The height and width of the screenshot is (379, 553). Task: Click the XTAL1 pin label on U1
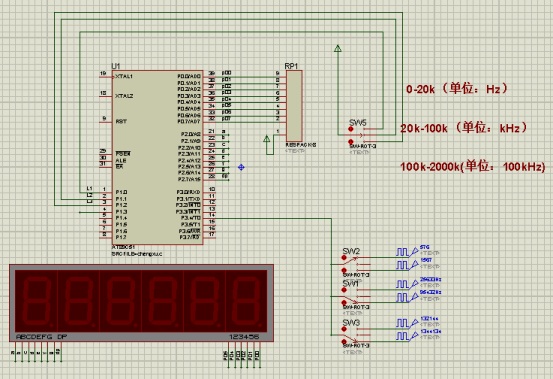coord(124,76)
